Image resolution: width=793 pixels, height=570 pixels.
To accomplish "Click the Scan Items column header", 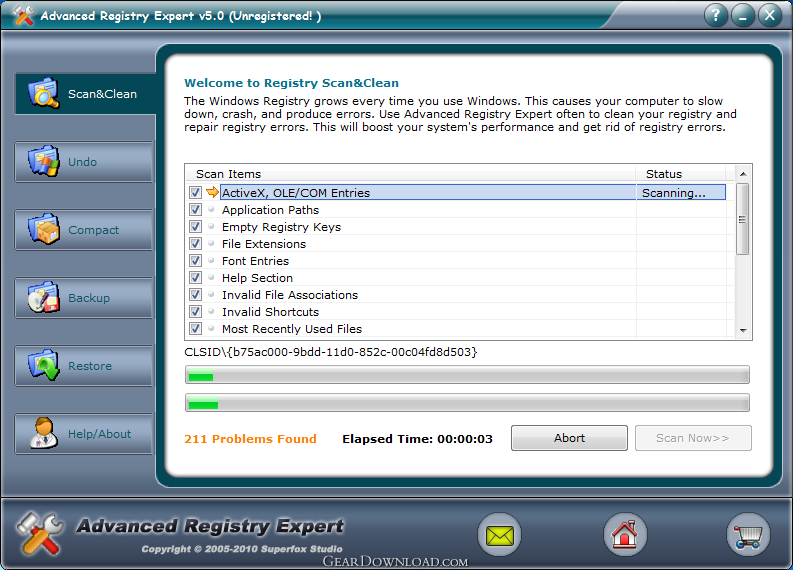I will (410, 173).
